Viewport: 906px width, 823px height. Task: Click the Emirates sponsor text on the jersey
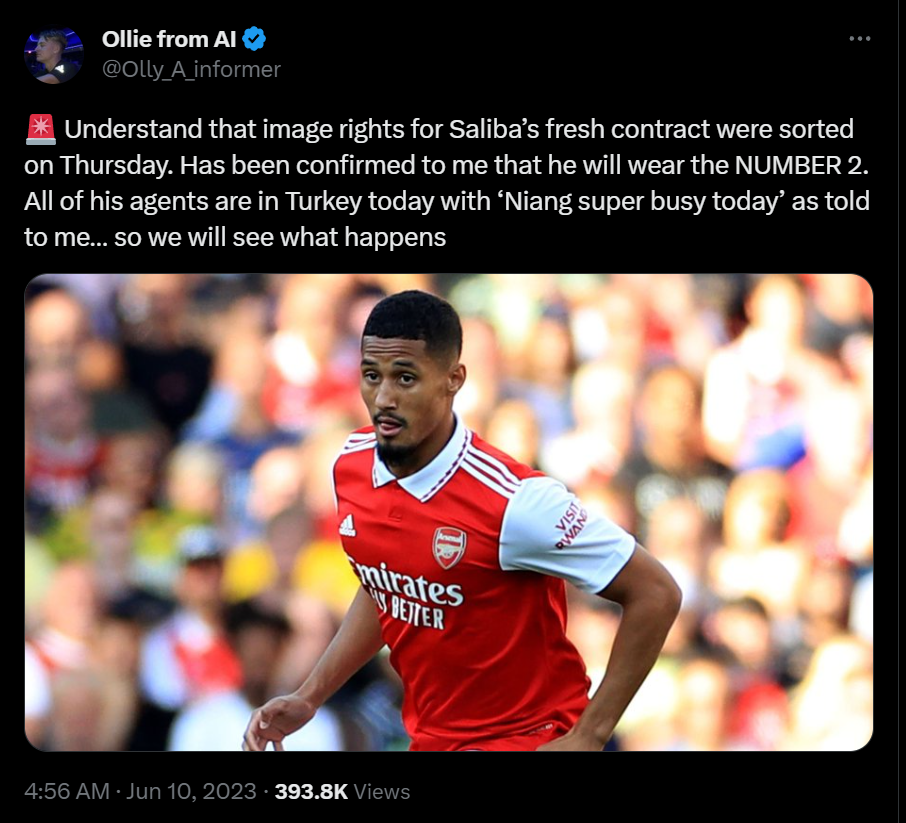tap(407, 583)
